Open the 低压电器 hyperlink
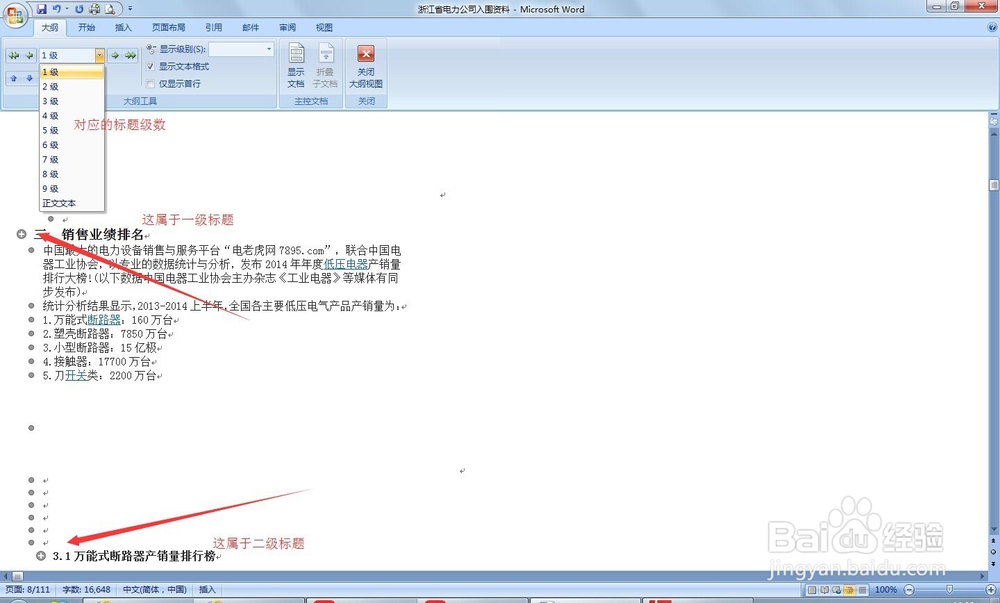 346,264
